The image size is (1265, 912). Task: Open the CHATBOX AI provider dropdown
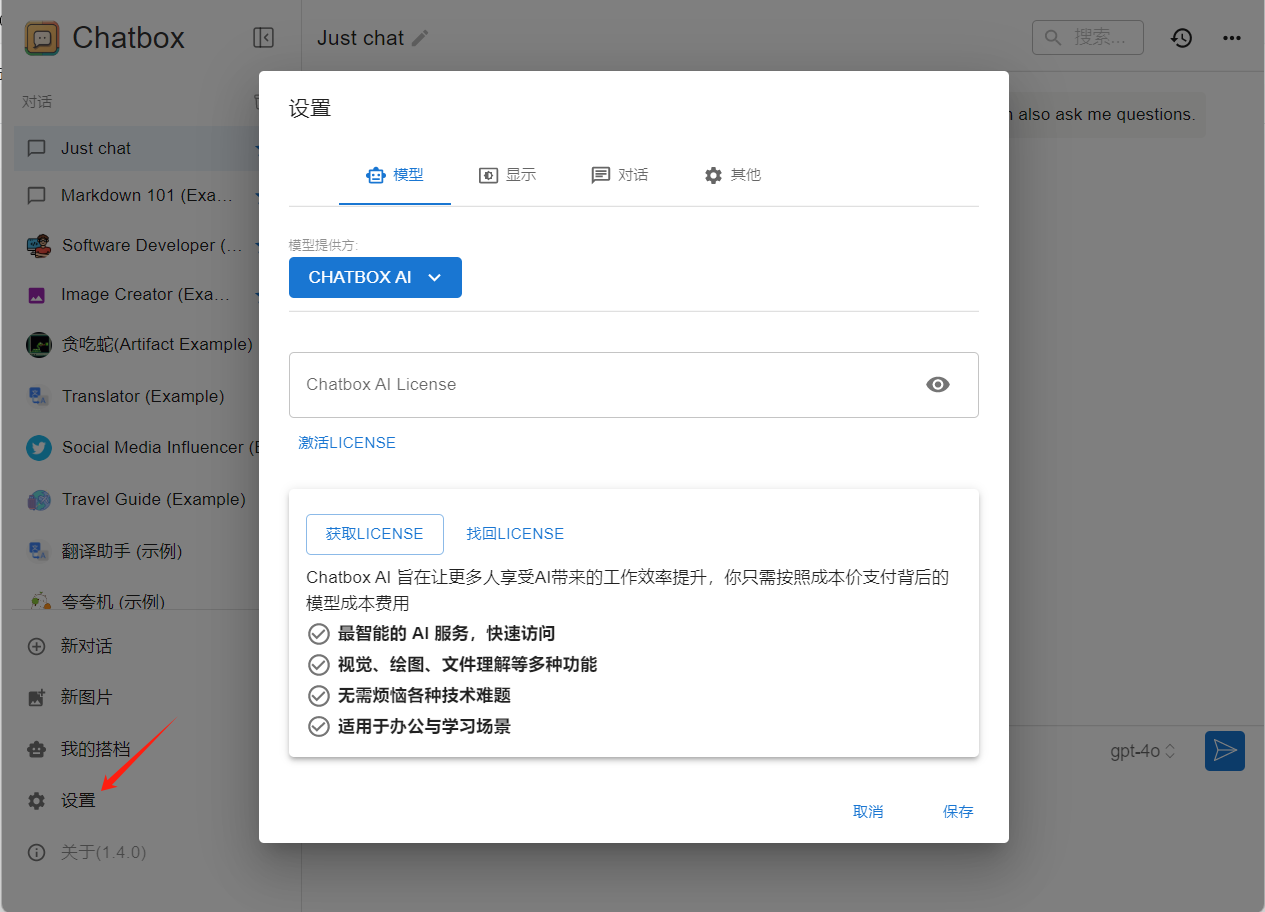[375, 277]
